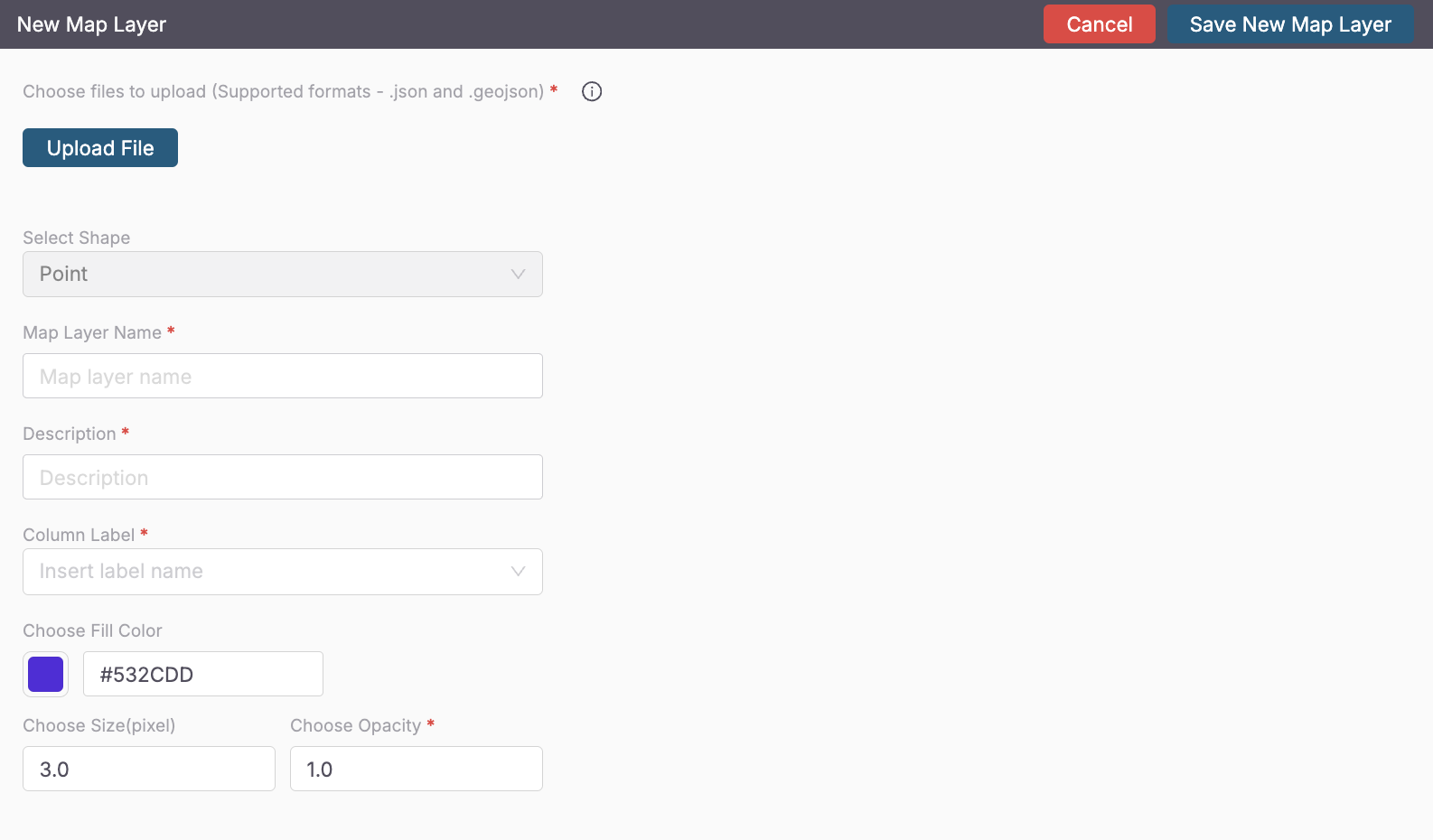Click the Cancel button
The width and height of the screenshot is (1433, 840).
(x=1099, y=24)
